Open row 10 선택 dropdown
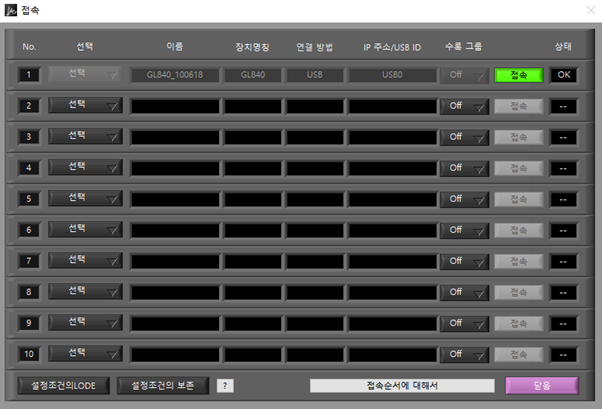 (x=85, y=354)
